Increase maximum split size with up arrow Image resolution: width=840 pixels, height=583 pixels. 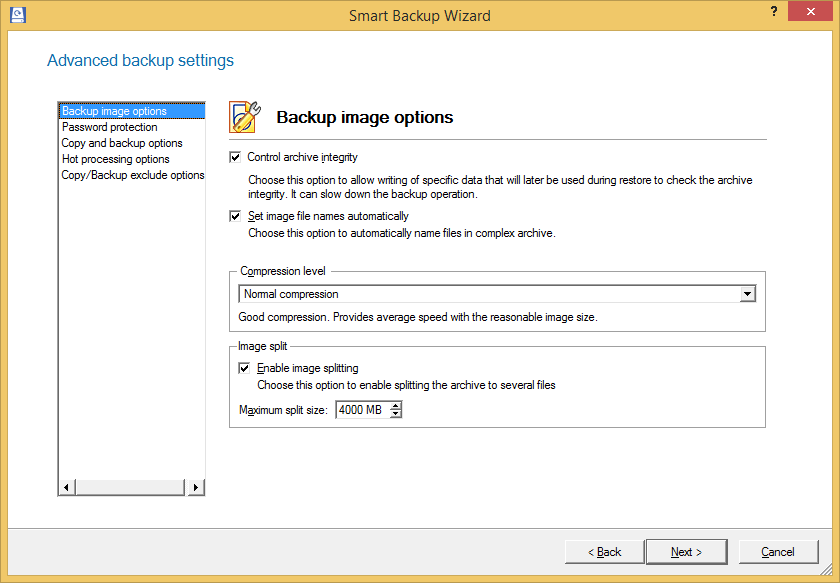click(x=396, y=406)
